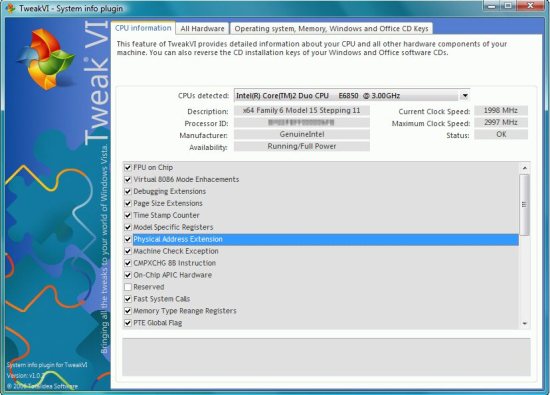Viewport: 550px width, 395px height.
Task: Toggle Model Specific Registers checkbox
Action: coord(128,227)
